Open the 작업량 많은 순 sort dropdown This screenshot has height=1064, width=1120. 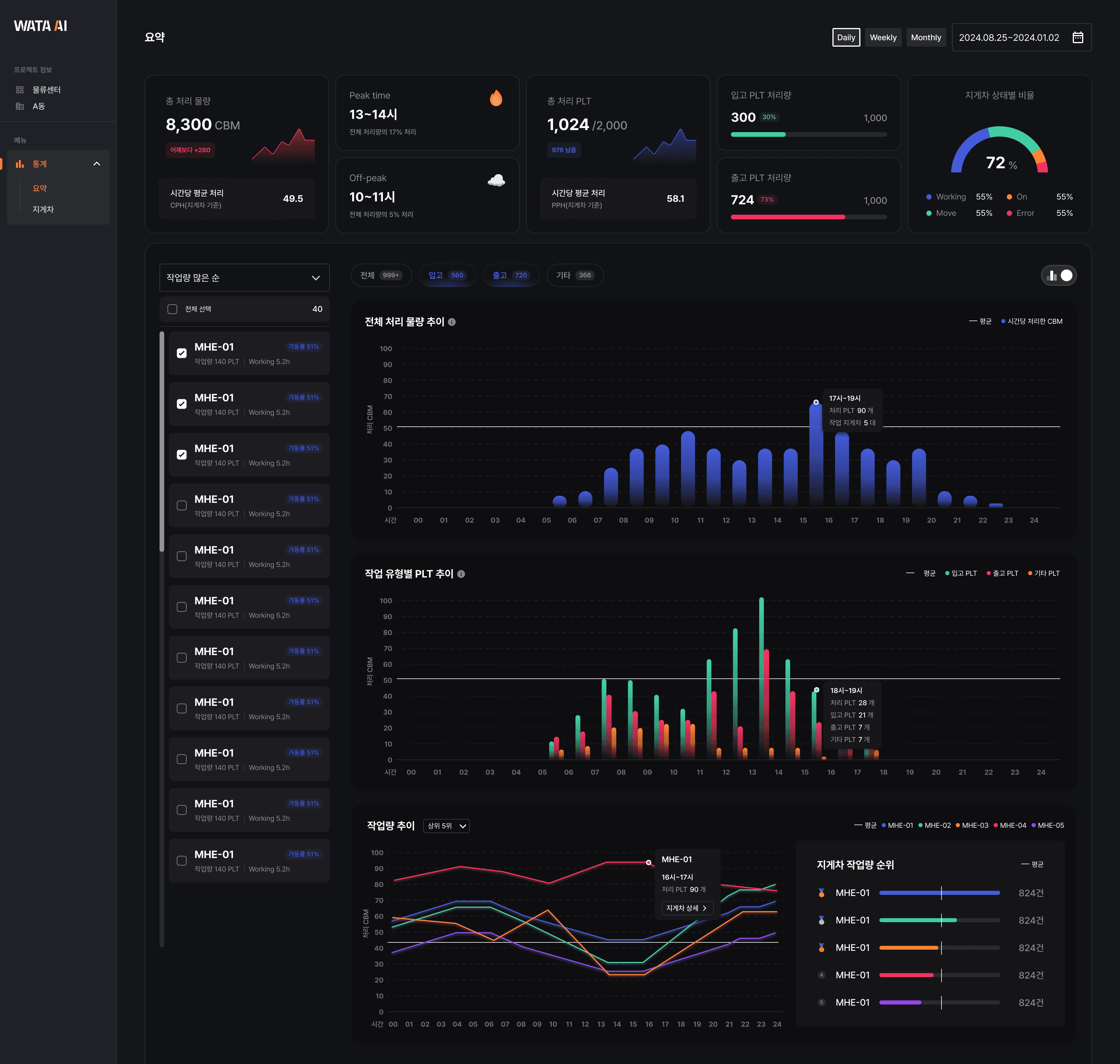[x=244, y=277]
